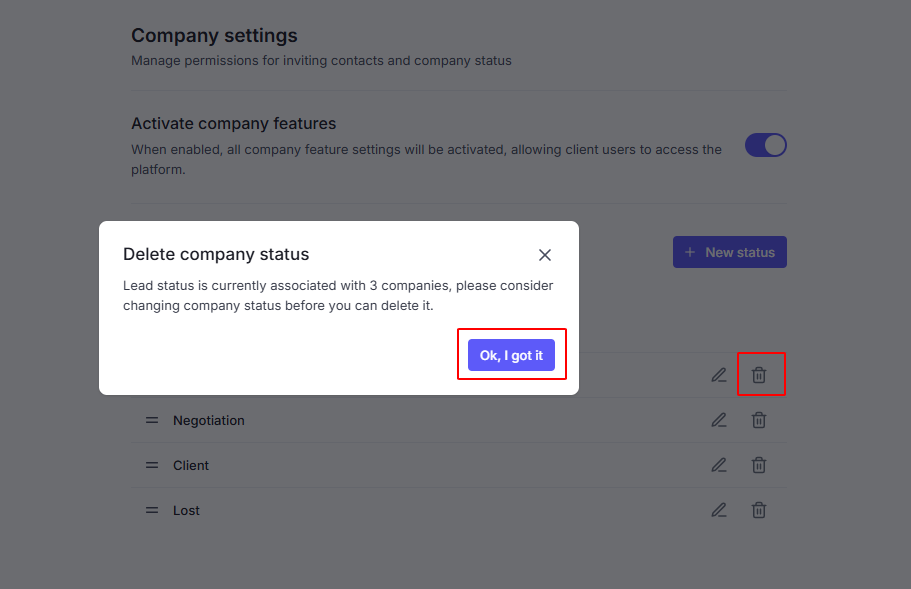This screenshot has width=911, height=589.
Task: Click the drag handle beside Client
Action: pos(152,465)
